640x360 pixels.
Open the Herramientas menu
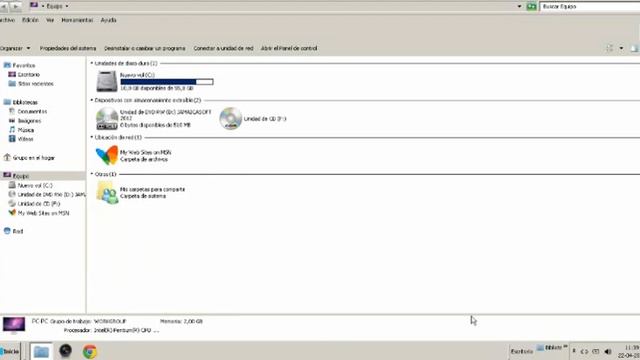(x=77, y=20)
